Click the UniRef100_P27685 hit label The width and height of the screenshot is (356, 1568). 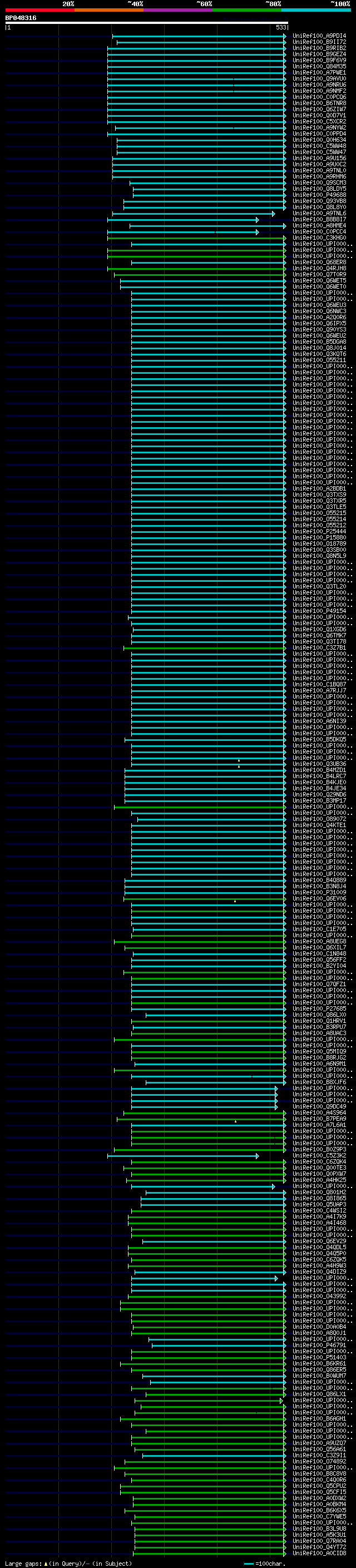click(319, 1008)
